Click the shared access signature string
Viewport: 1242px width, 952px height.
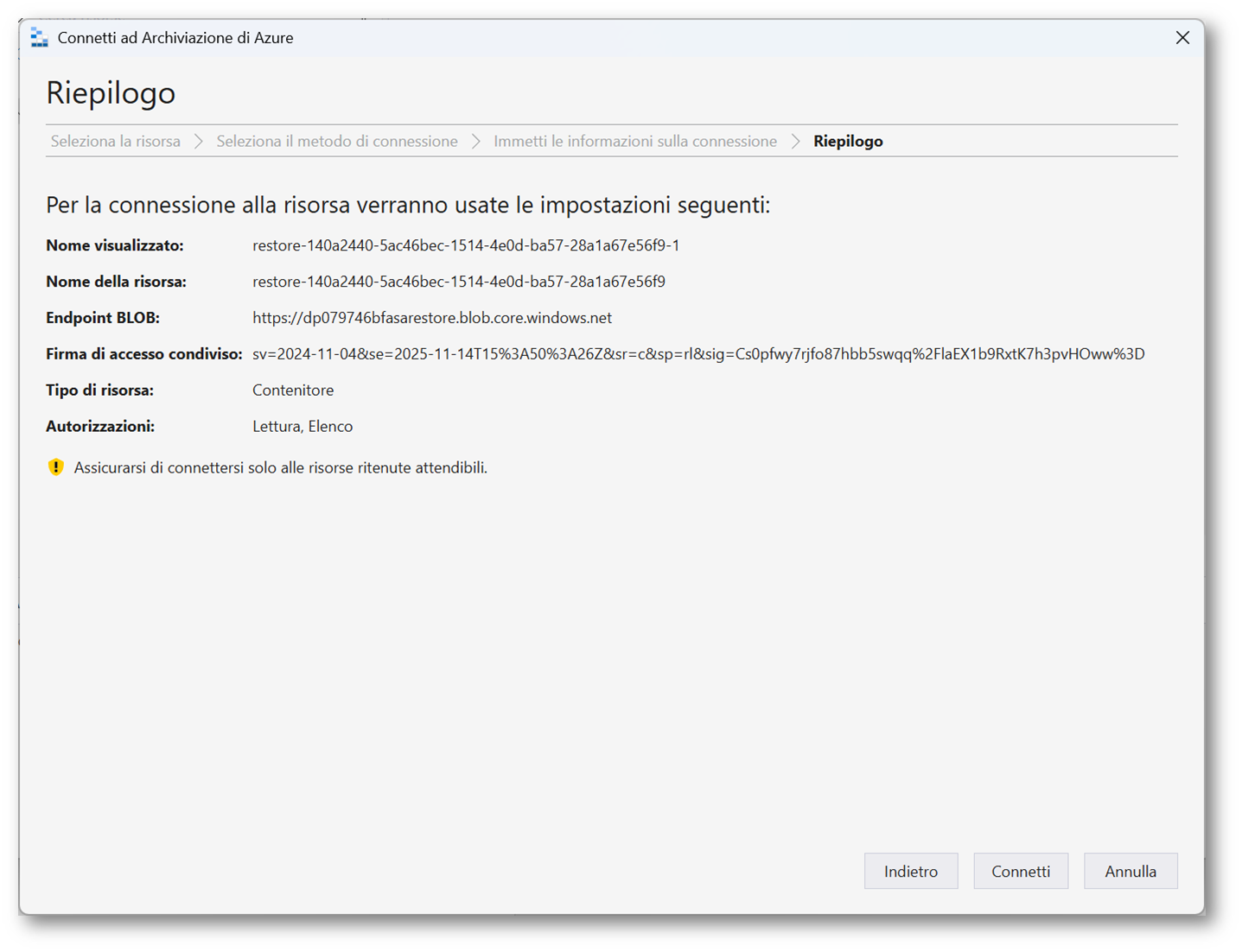click(x=698, y=354)
